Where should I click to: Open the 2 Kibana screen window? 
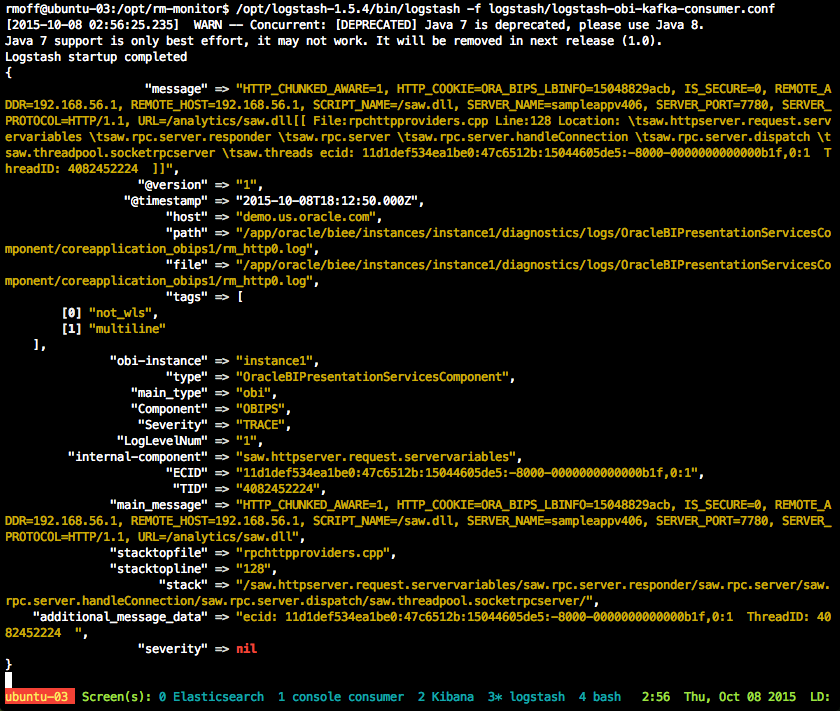point(446,697)
